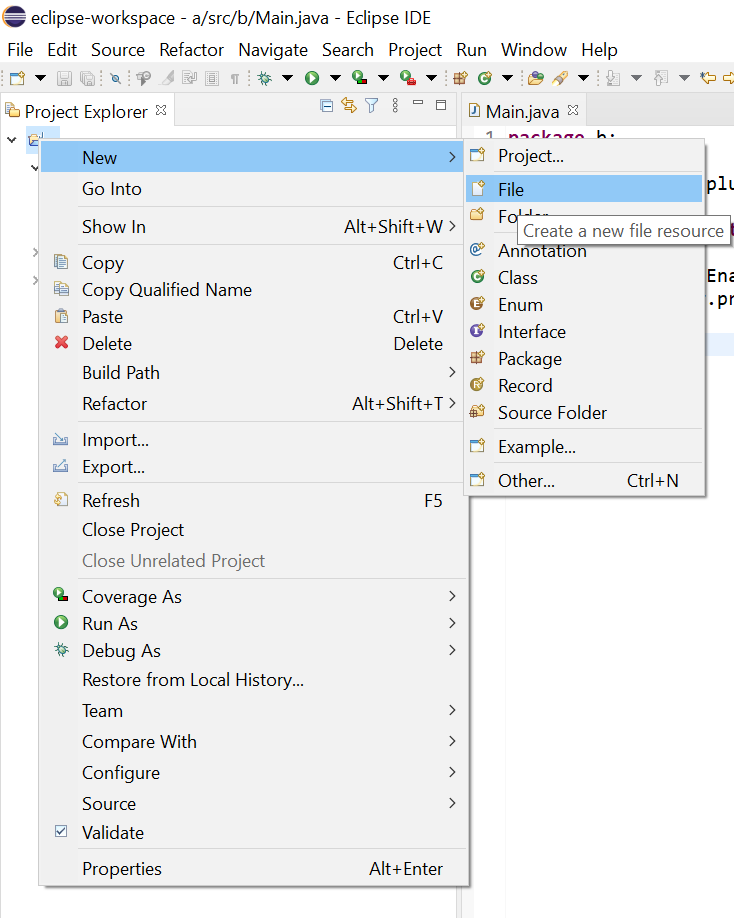Expand the Debug As submenu

254,650
